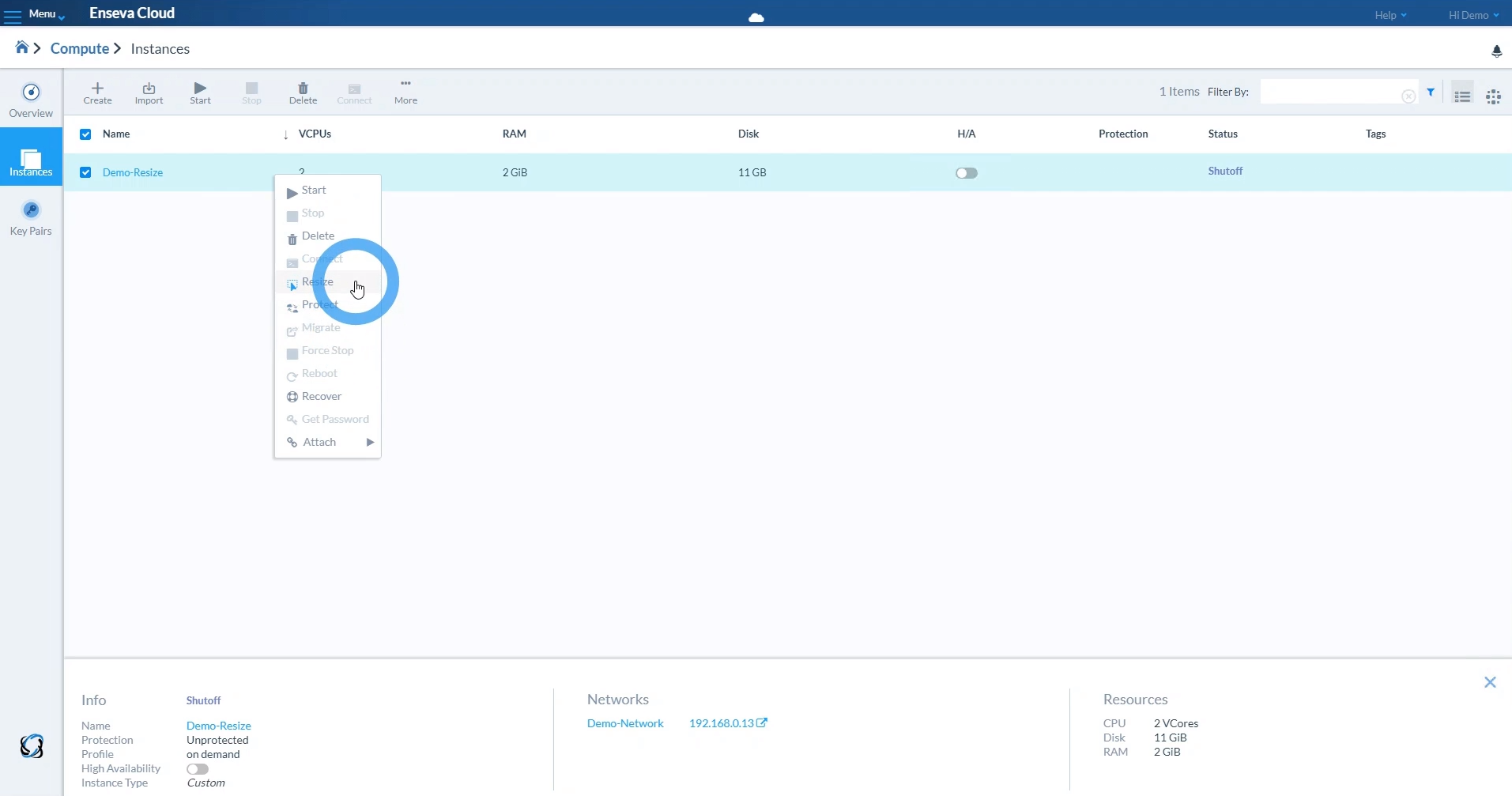Click the Instances breadcrumb text
The image size is (1512, 796).
[x=160, y=48]
